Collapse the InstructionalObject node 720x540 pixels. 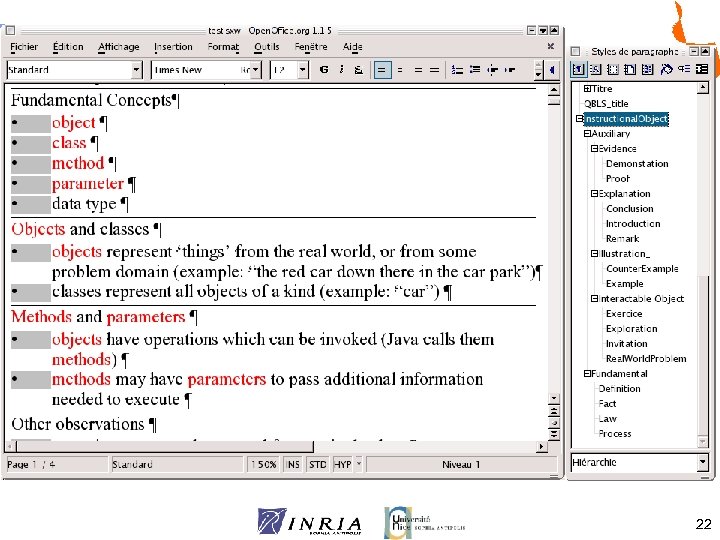(579, 118)
